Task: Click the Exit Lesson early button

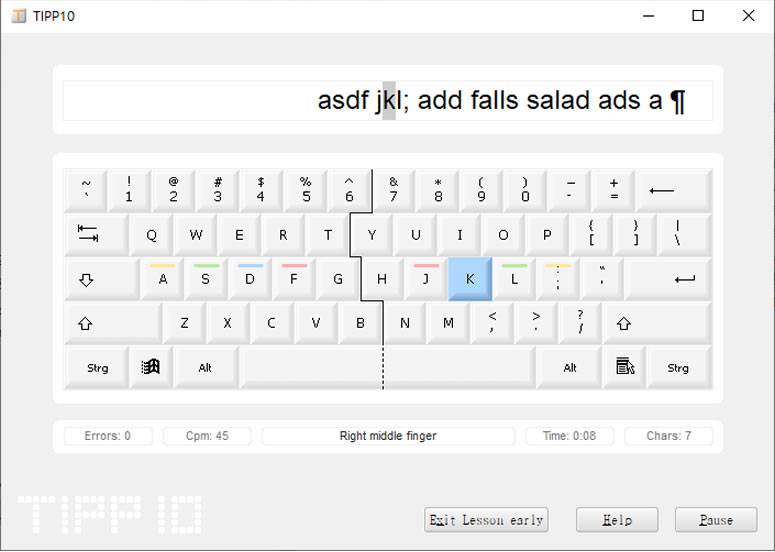Action: (x=486, y=520)
